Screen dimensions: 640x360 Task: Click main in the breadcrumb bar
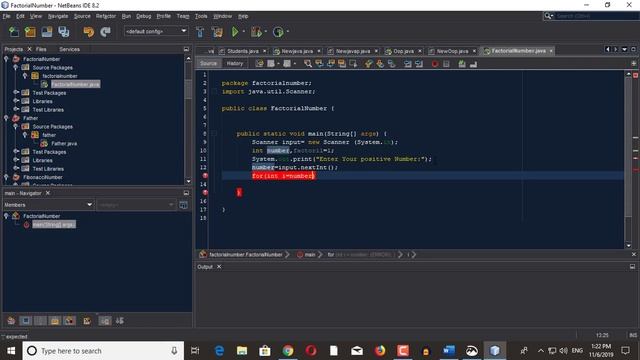click(x=310, y=254)
